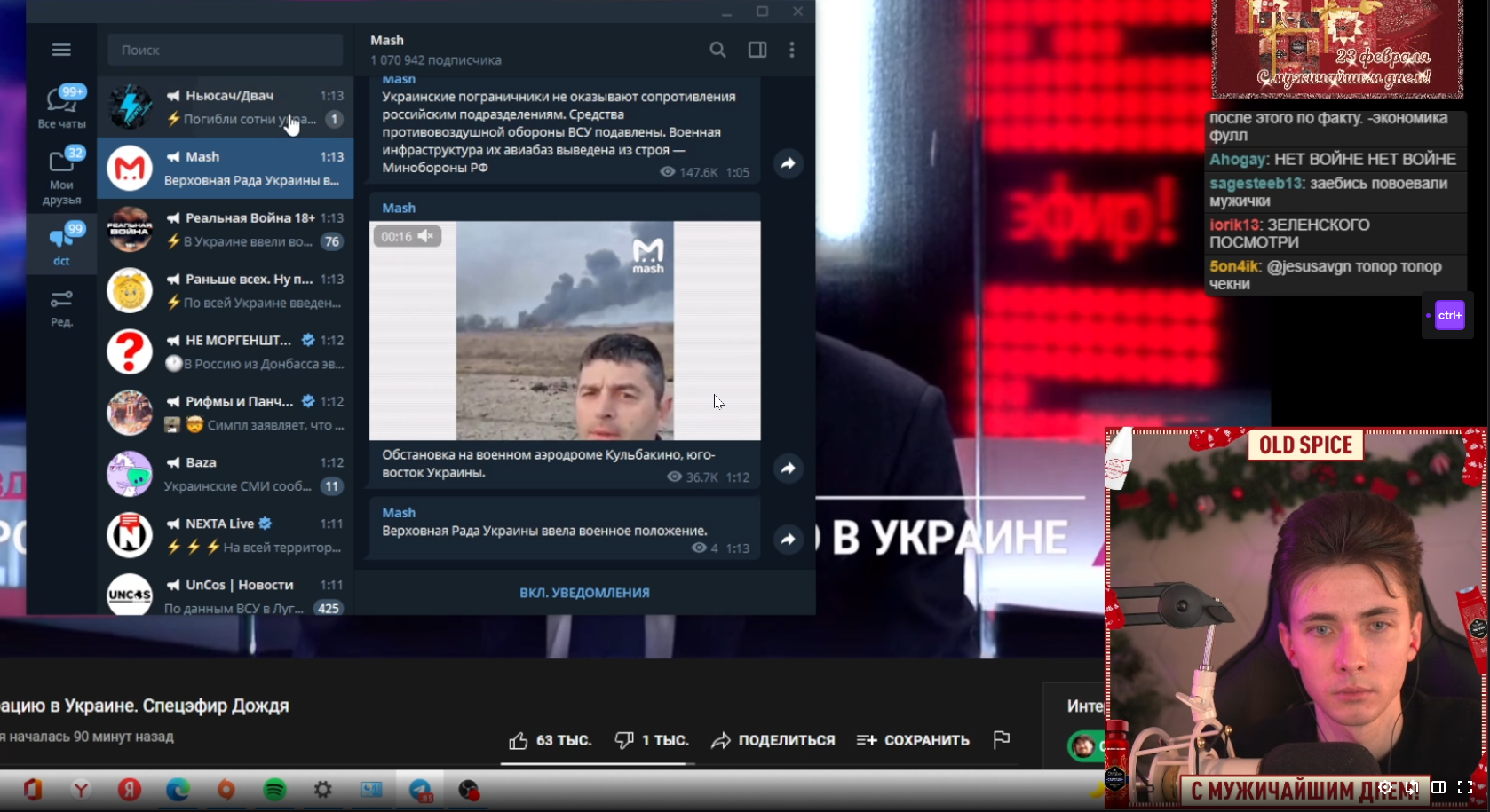This screenshot has height=812, width=1490.
Task: Click Mash sender name above video
Action: click(399, 208)
